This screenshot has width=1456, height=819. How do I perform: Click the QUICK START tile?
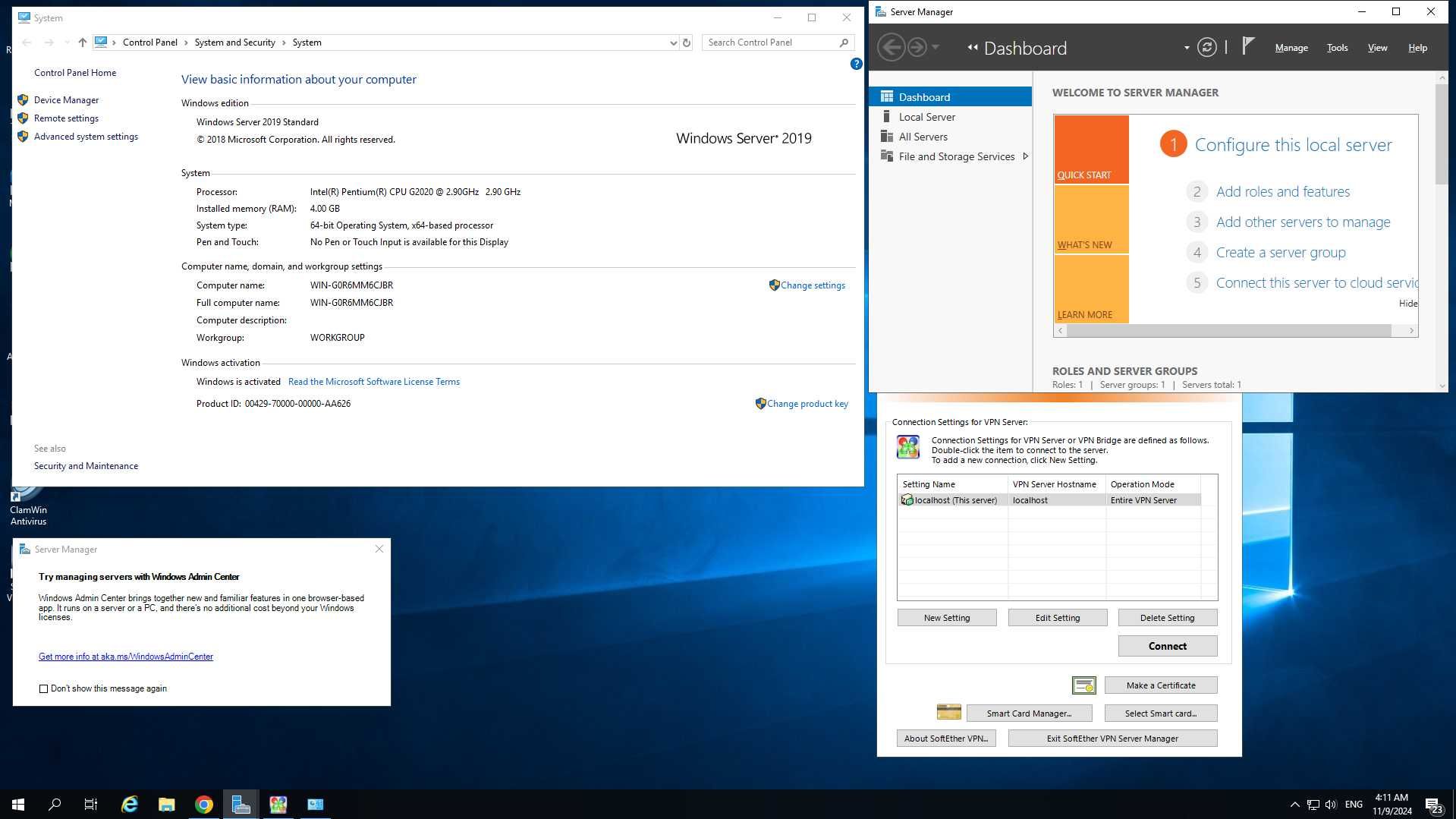click(x=1091, y=150)
